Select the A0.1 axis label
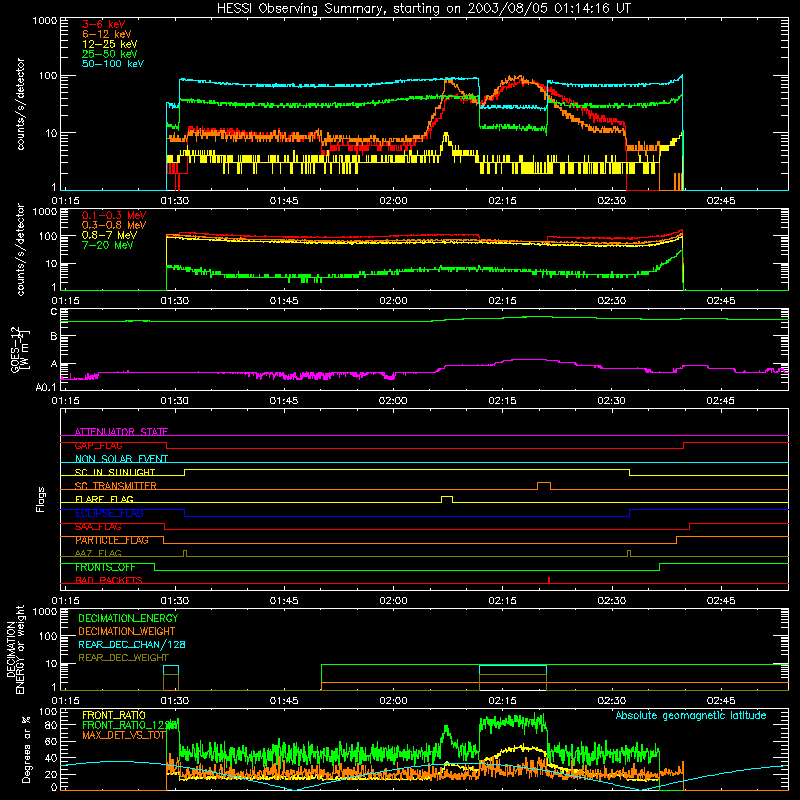800x800 pixels. point(46,387)
